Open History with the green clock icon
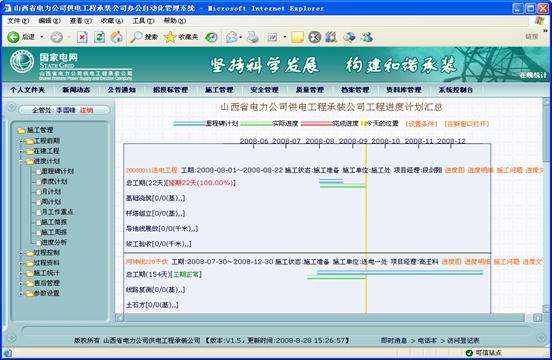This screenshot has width=552, height=360. pos(212,37)
